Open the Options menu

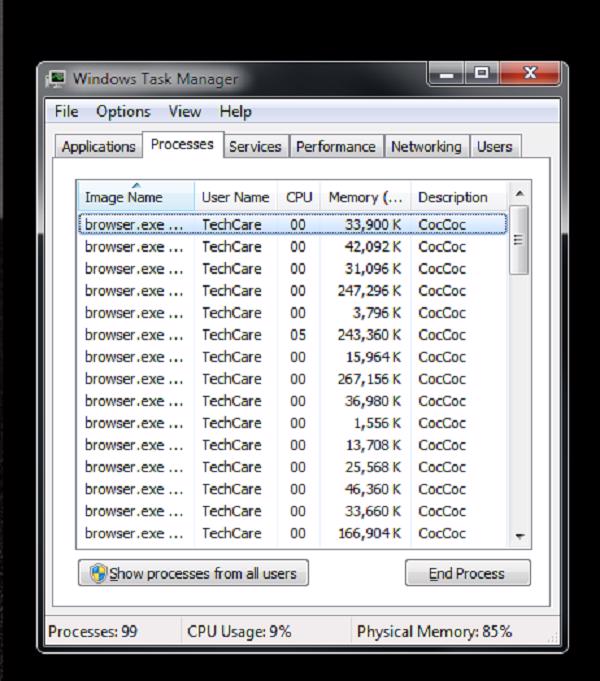click(123, 112)
